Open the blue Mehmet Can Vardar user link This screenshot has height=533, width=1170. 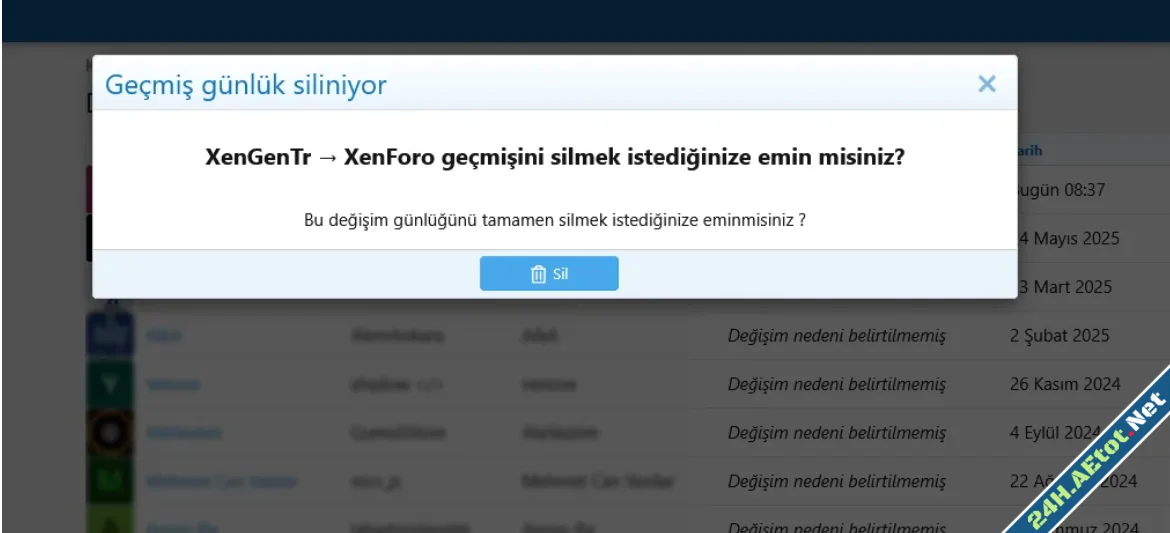tap(222, 481)
